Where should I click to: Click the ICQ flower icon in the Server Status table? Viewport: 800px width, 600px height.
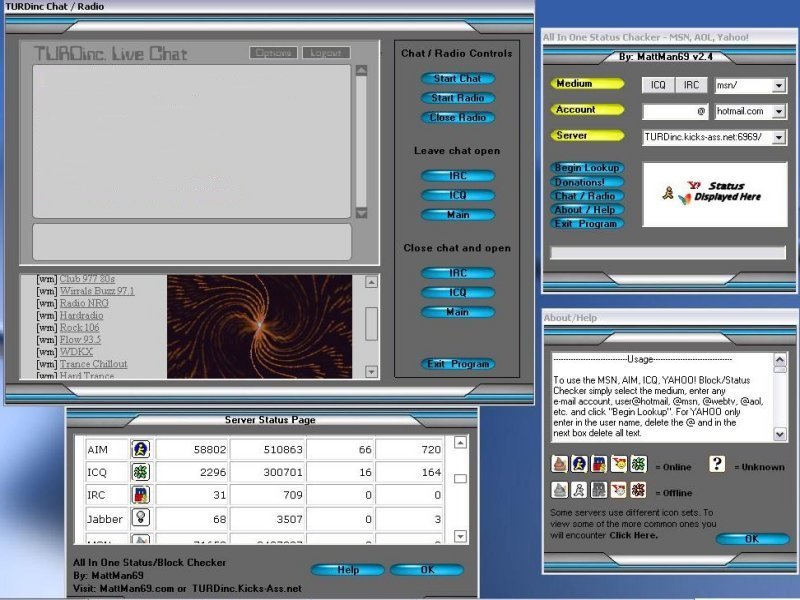141,472
